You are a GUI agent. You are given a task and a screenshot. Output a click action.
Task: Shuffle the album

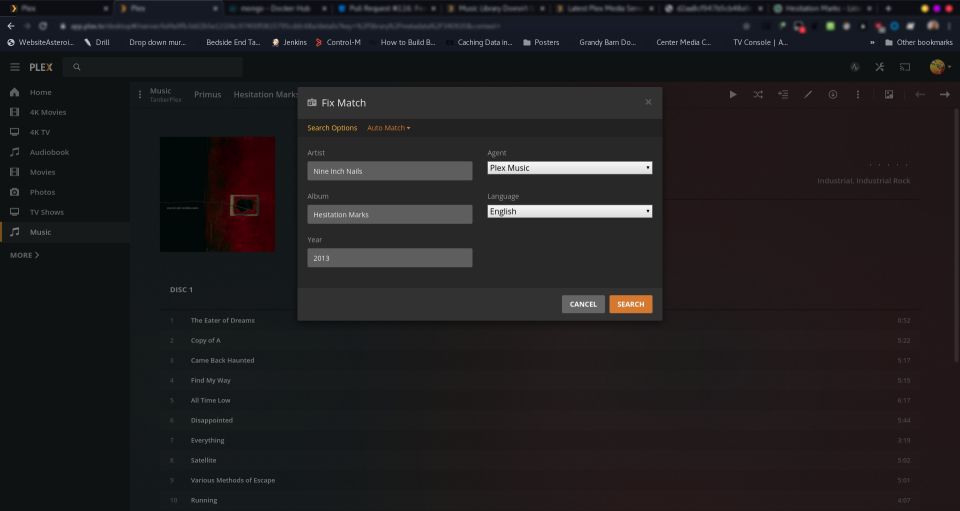[758, 94]
